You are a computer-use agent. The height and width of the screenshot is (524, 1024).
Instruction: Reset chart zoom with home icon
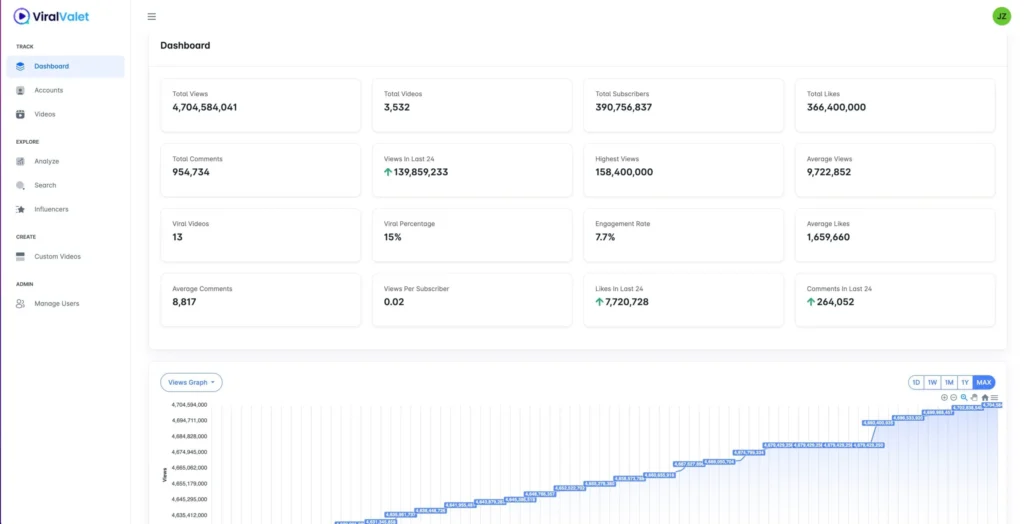point(985,397)
